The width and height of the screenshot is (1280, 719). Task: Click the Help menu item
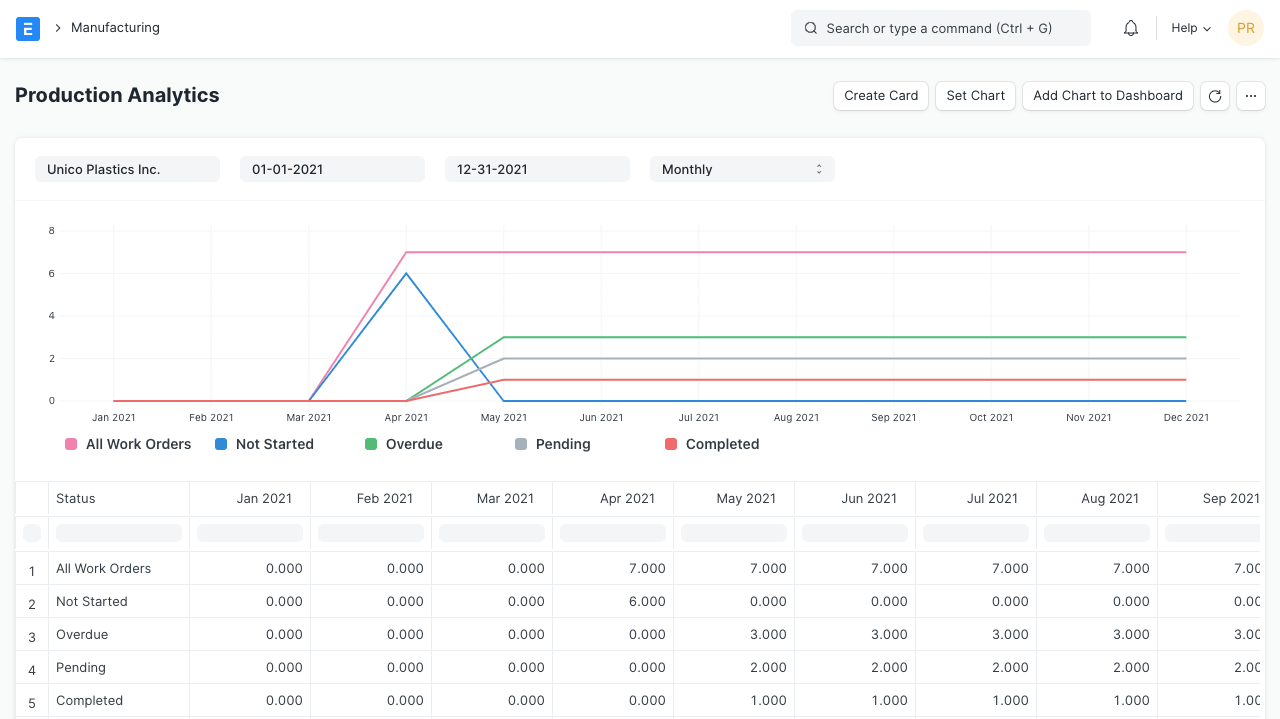pyautogui.click(x=1184, y=28)
